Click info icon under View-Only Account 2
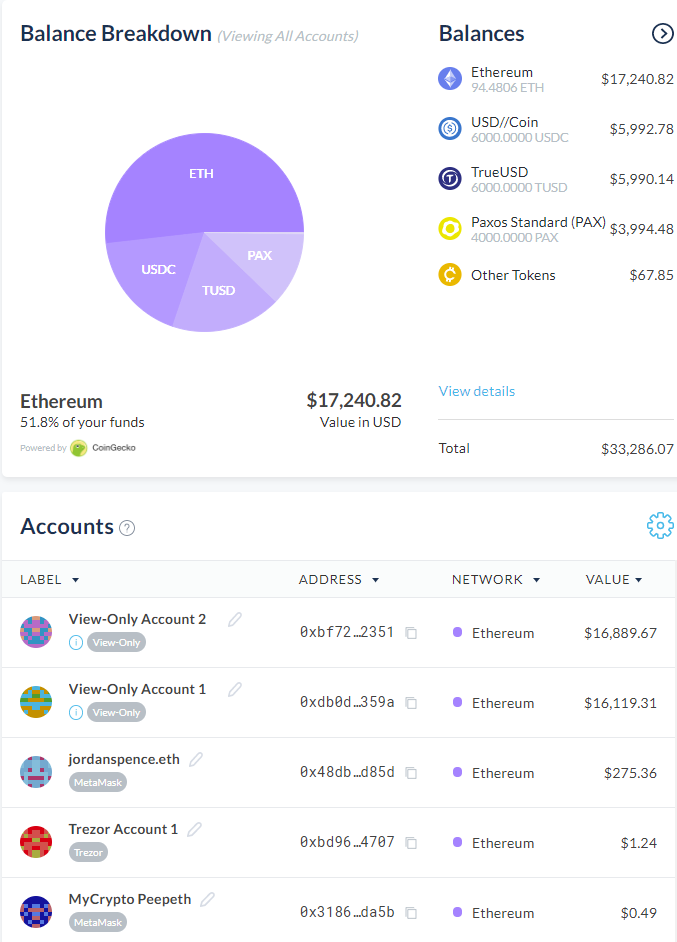Screen dimensions: 677x942 pos(76,642)
